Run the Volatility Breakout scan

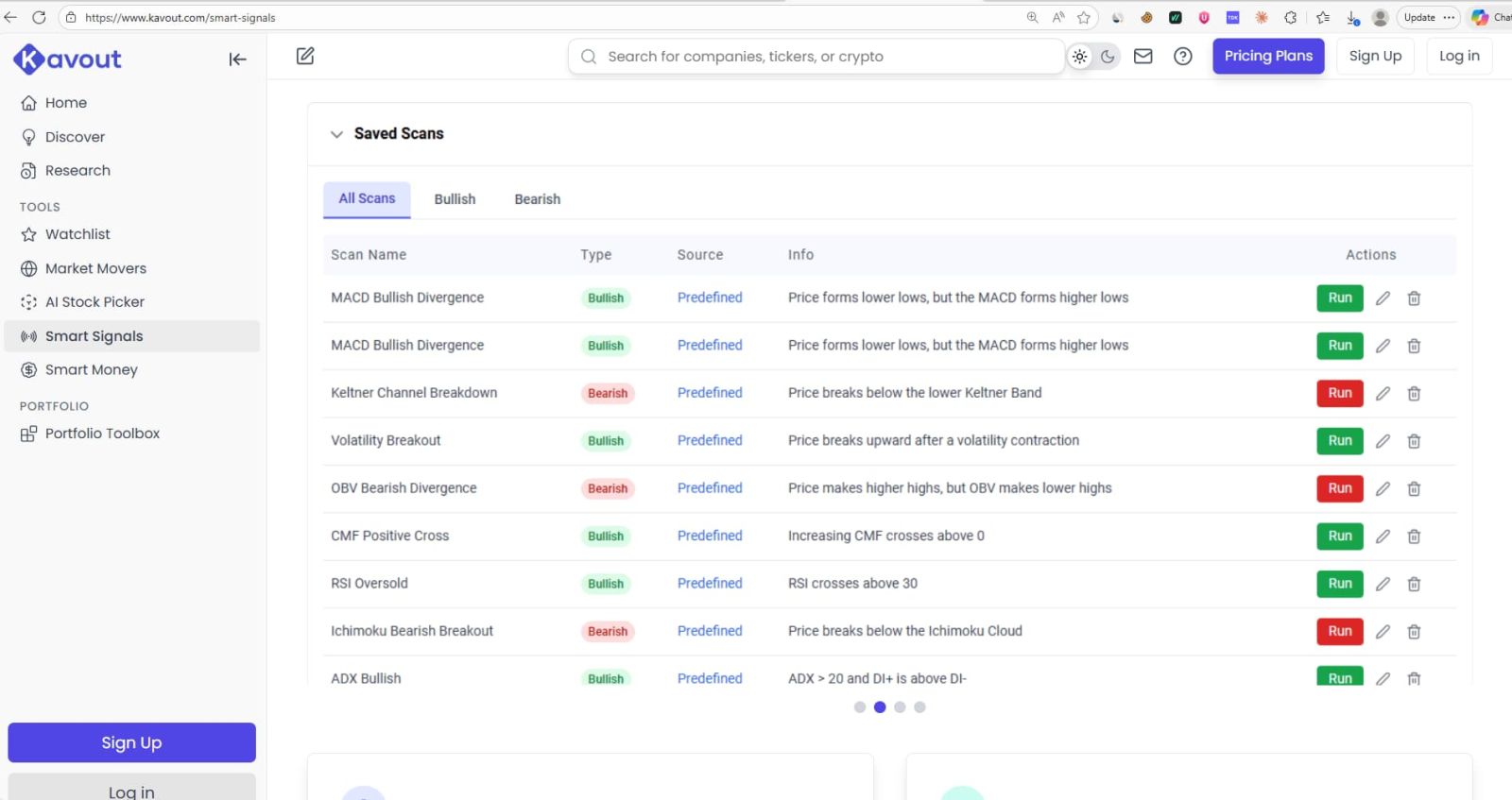(1340, 441)
